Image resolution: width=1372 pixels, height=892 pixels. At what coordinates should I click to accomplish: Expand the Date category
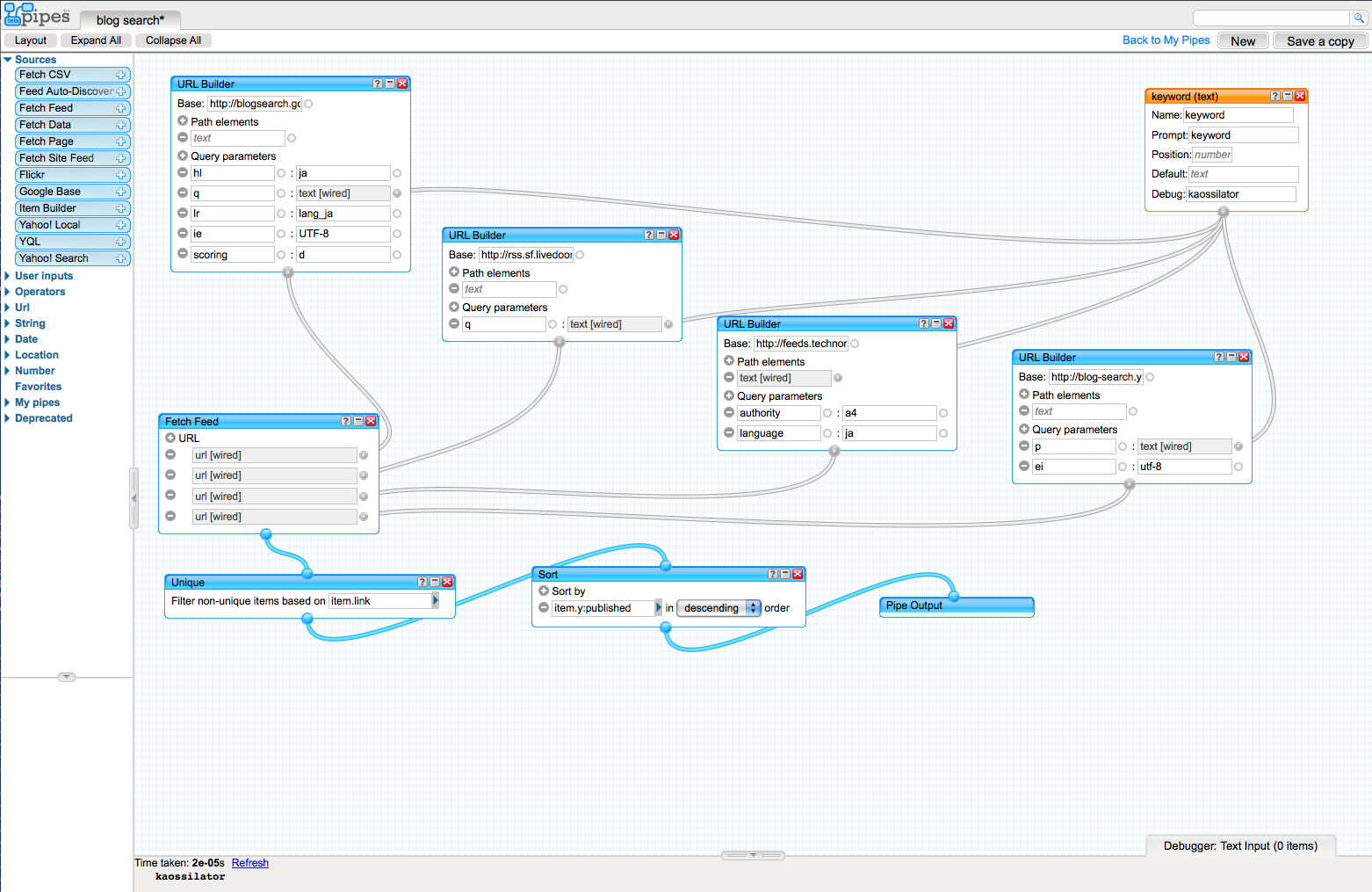tap(8, 339)
